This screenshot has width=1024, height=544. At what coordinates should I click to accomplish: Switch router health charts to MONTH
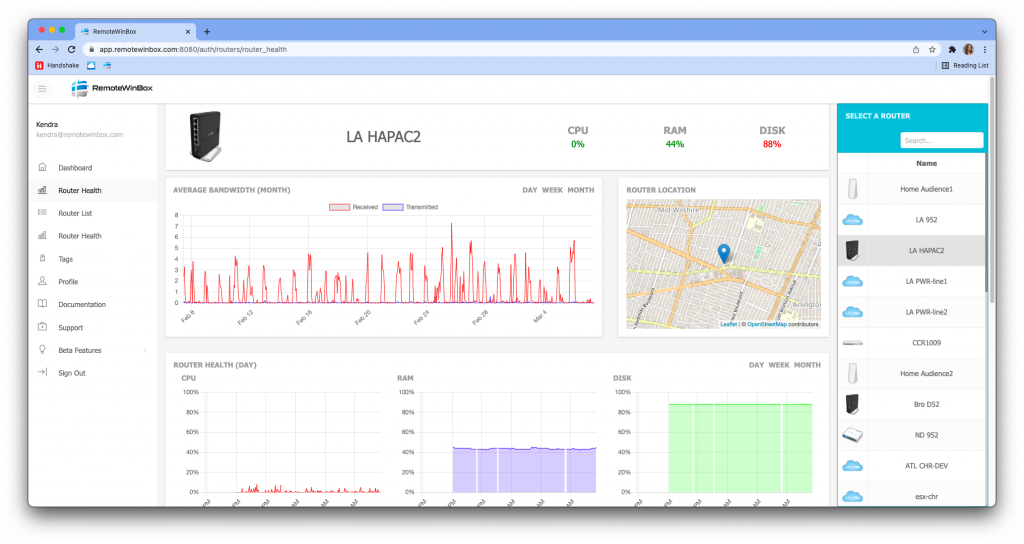click(807, 365)
